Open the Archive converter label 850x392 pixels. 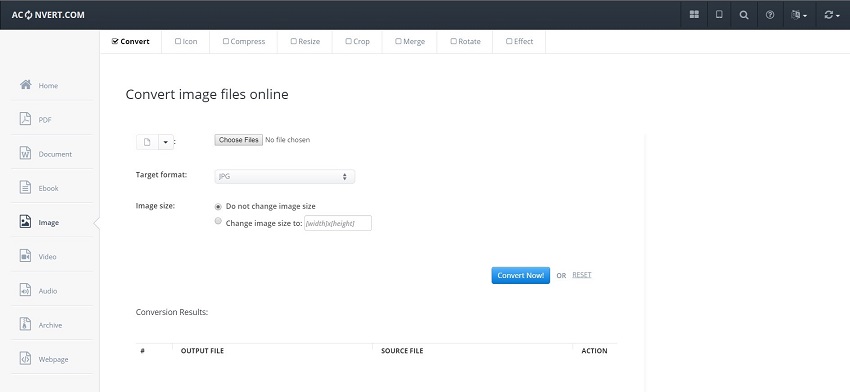tap(50, 325)
